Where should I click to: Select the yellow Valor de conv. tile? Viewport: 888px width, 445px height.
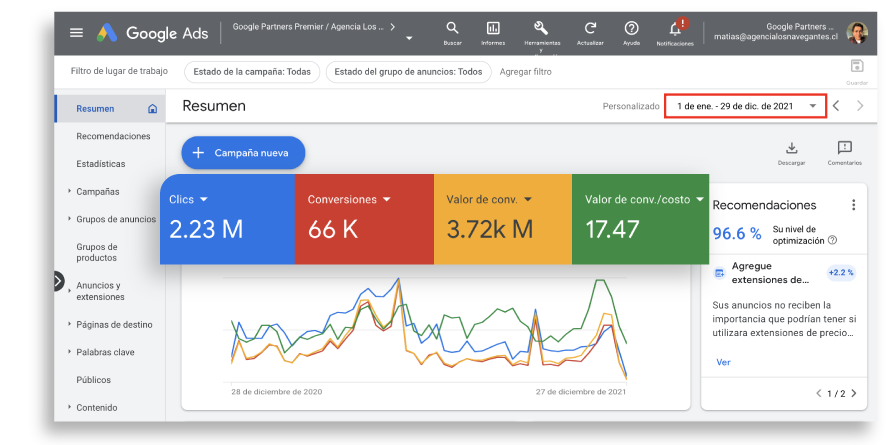tap(503, 219)
